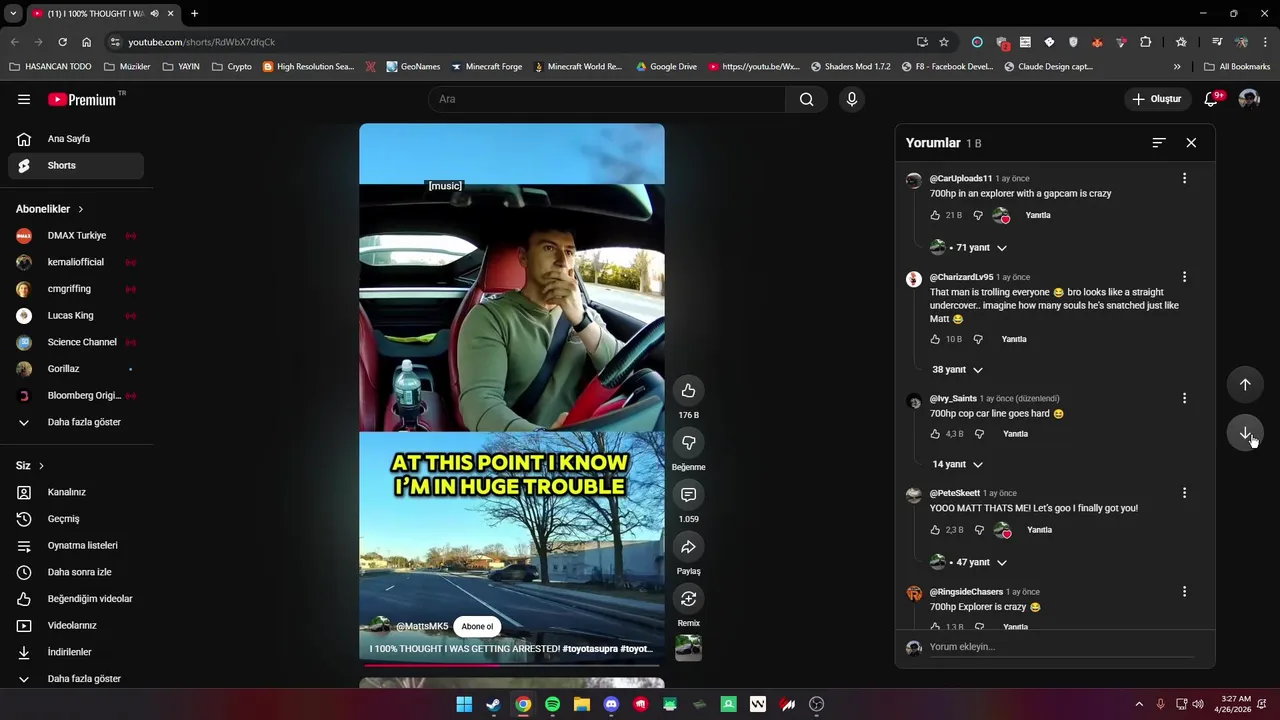
Task: Open DMAX Turkiye subscription
Action: pyautogui.click(x=76, y=236)
